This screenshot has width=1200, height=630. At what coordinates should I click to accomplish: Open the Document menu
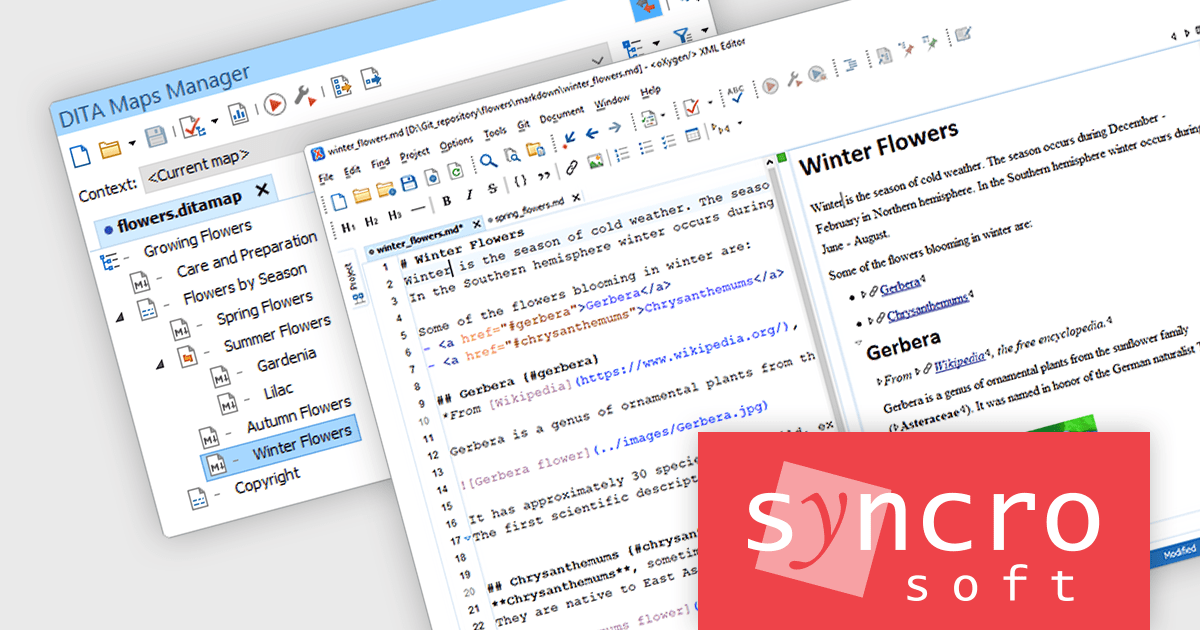pos(561,115)
